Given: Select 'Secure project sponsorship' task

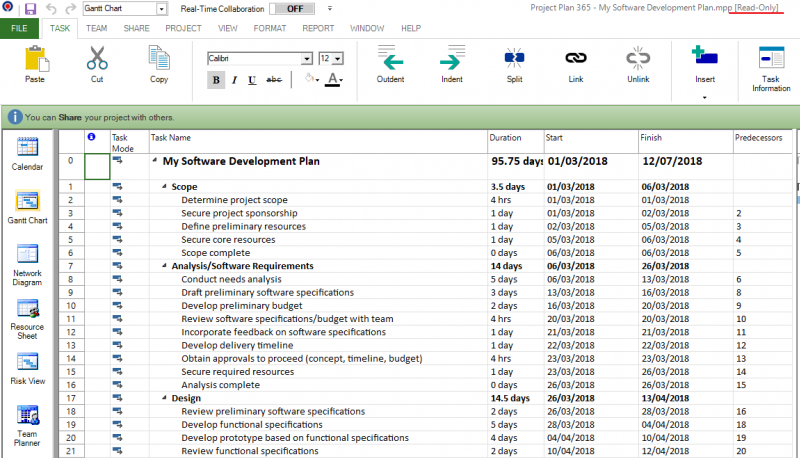Looking at the screenshot, I should [239, 213].
